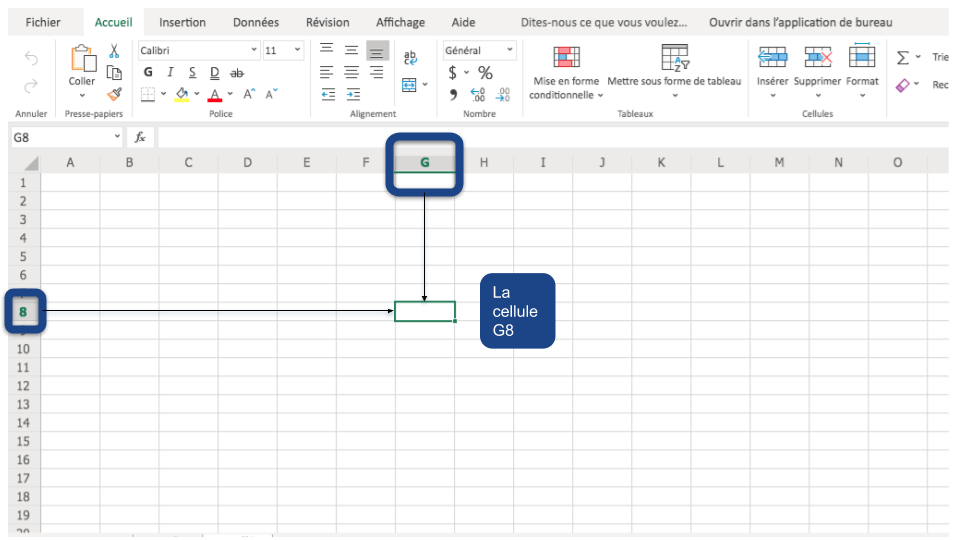Toggle bold formatting (G button)

click(148, 72)
